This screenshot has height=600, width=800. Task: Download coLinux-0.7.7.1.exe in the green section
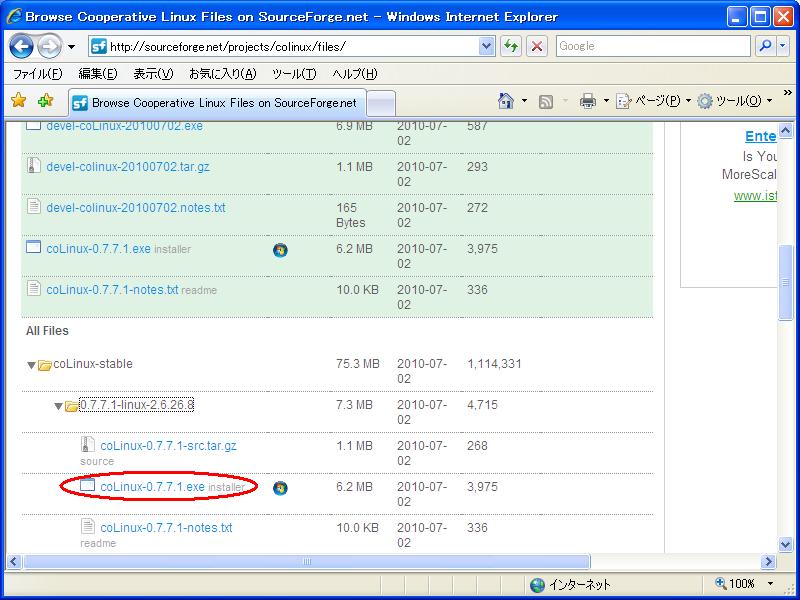[98, 248]
